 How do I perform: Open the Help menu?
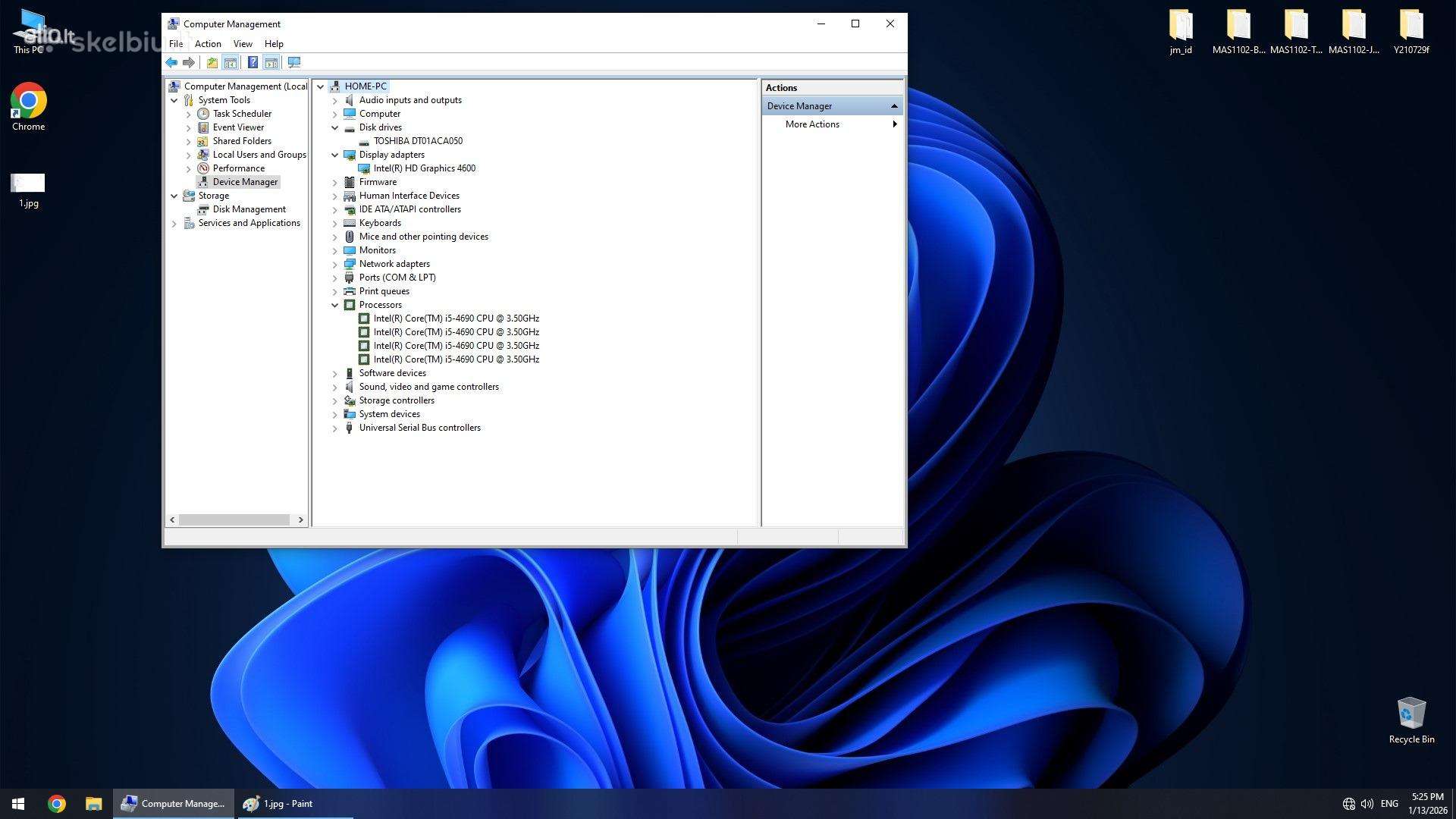tap(274, 44)
